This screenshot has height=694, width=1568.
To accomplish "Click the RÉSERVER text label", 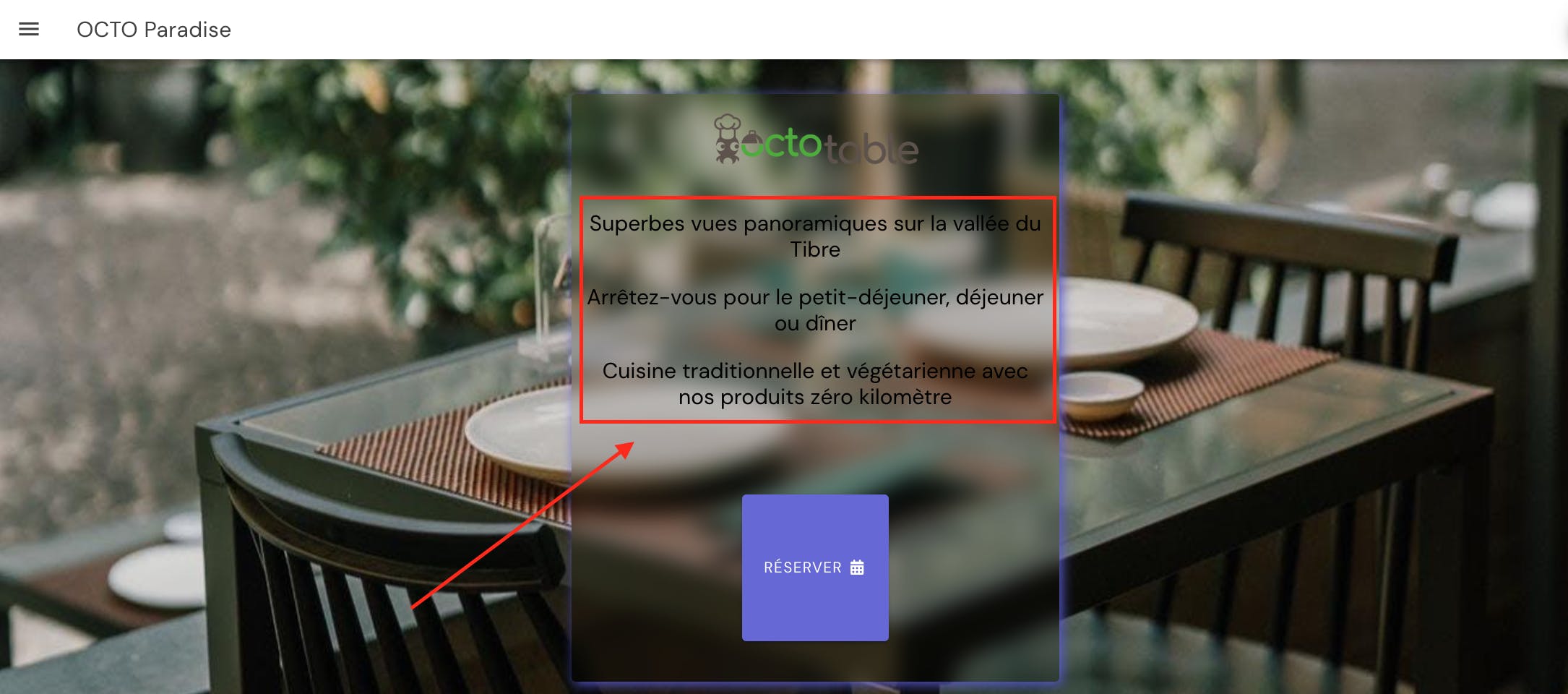I will (802, 567).
